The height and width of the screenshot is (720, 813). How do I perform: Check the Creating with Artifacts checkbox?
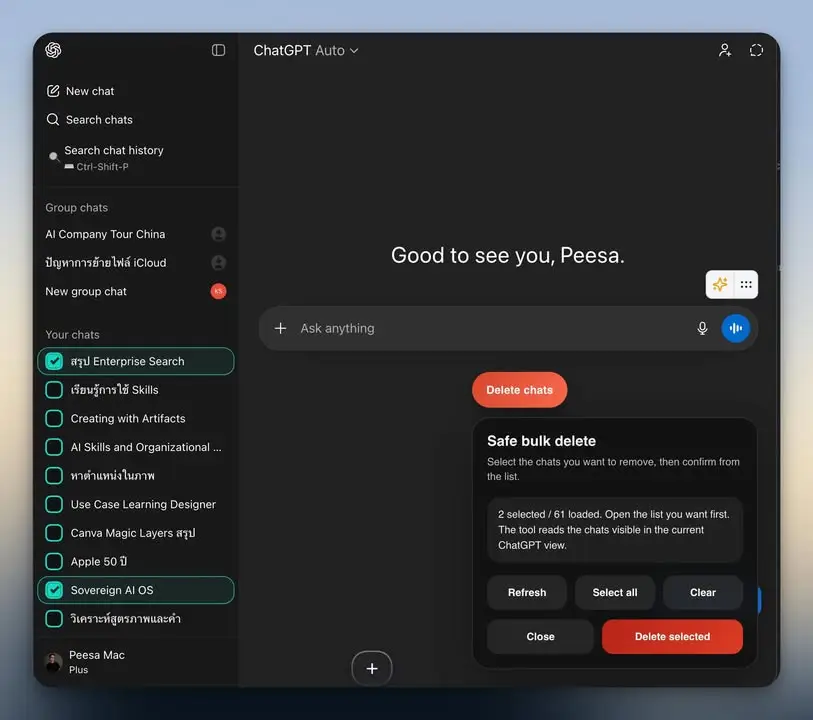click(x=54, y=418)
